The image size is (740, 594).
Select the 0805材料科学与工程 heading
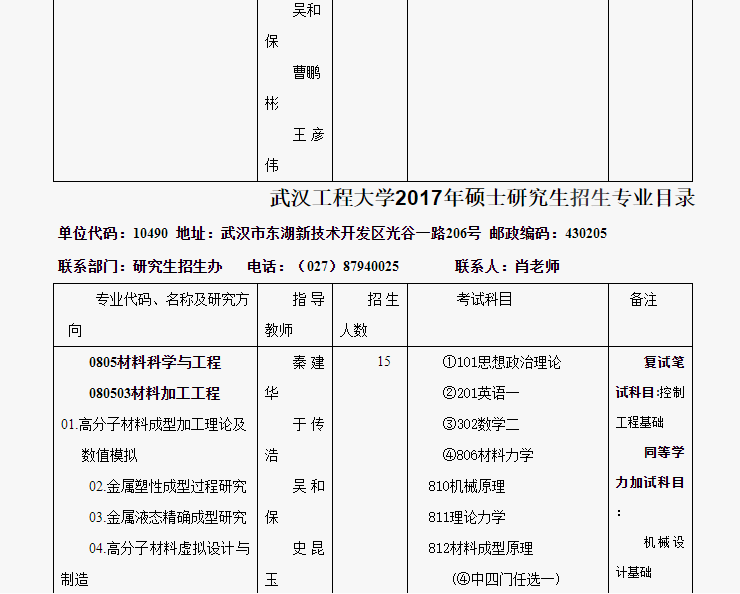[155, 362]
